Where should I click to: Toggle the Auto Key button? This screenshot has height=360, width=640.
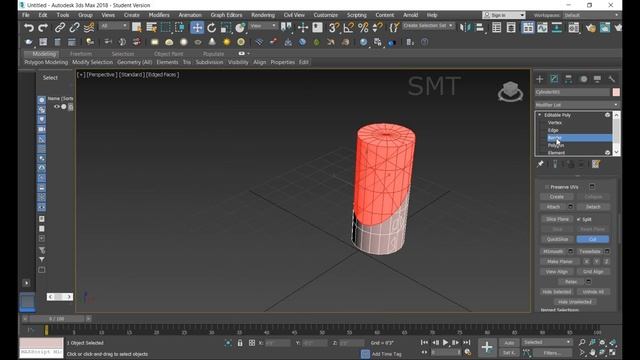pos(509,343)
